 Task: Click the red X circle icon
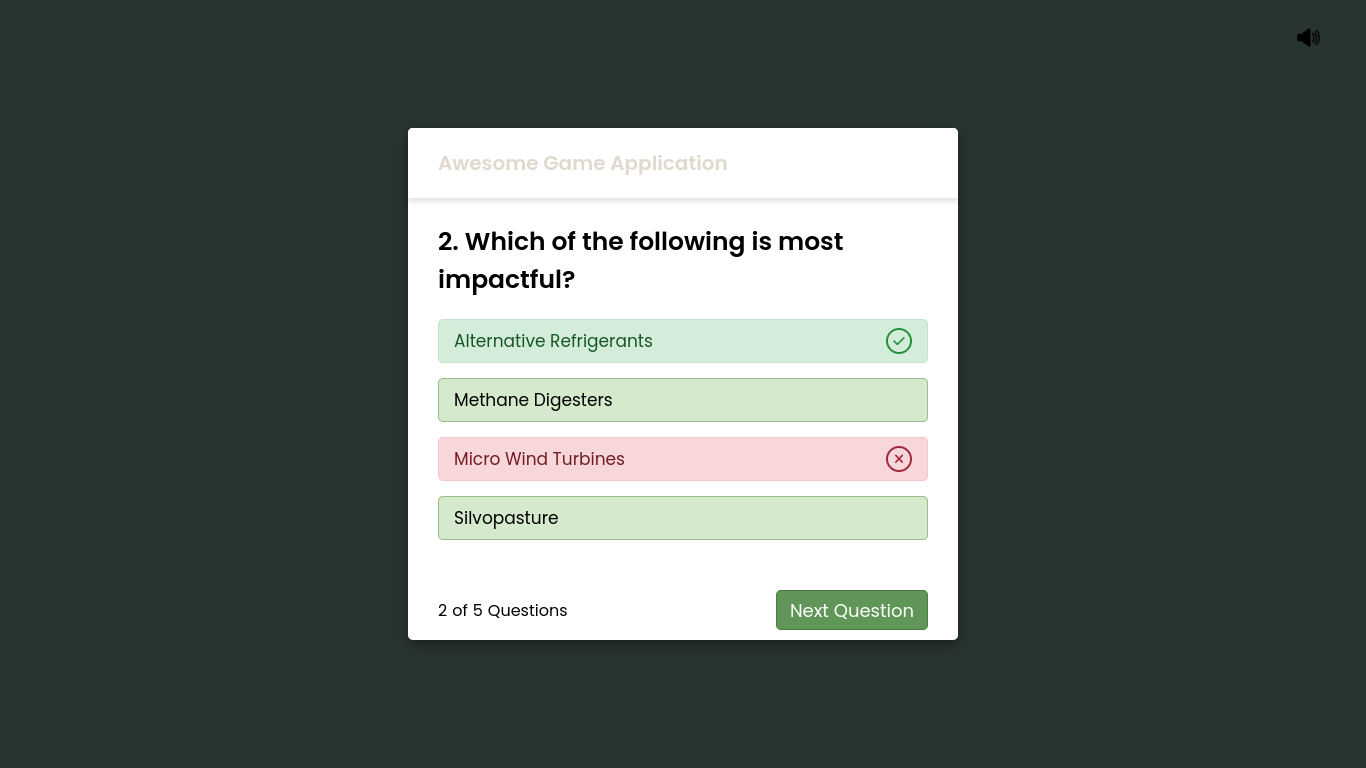click(899, 459)
